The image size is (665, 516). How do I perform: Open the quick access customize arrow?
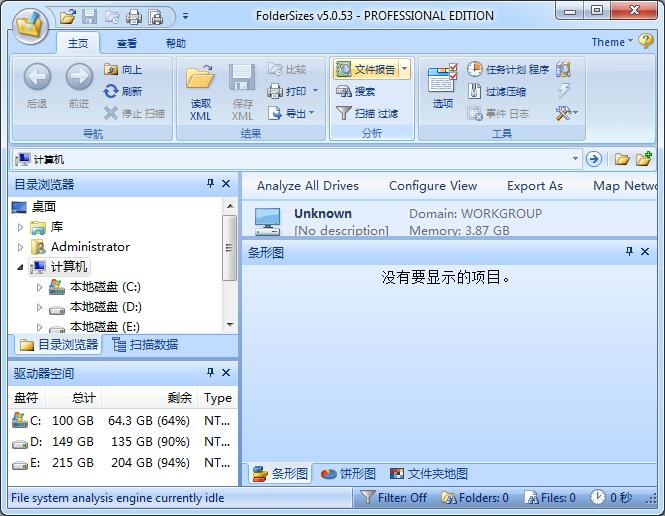[x=185, y=17]
